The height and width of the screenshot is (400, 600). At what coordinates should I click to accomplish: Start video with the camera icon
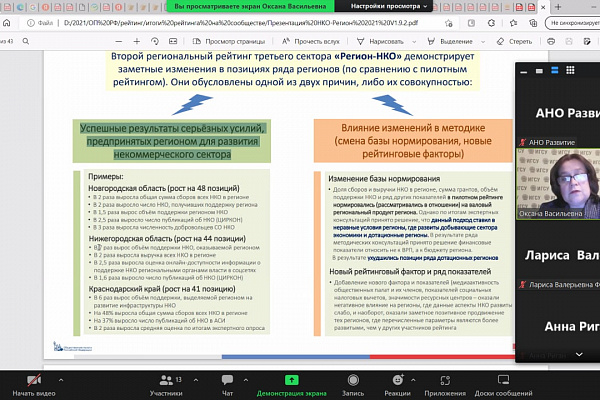point(34,380)
